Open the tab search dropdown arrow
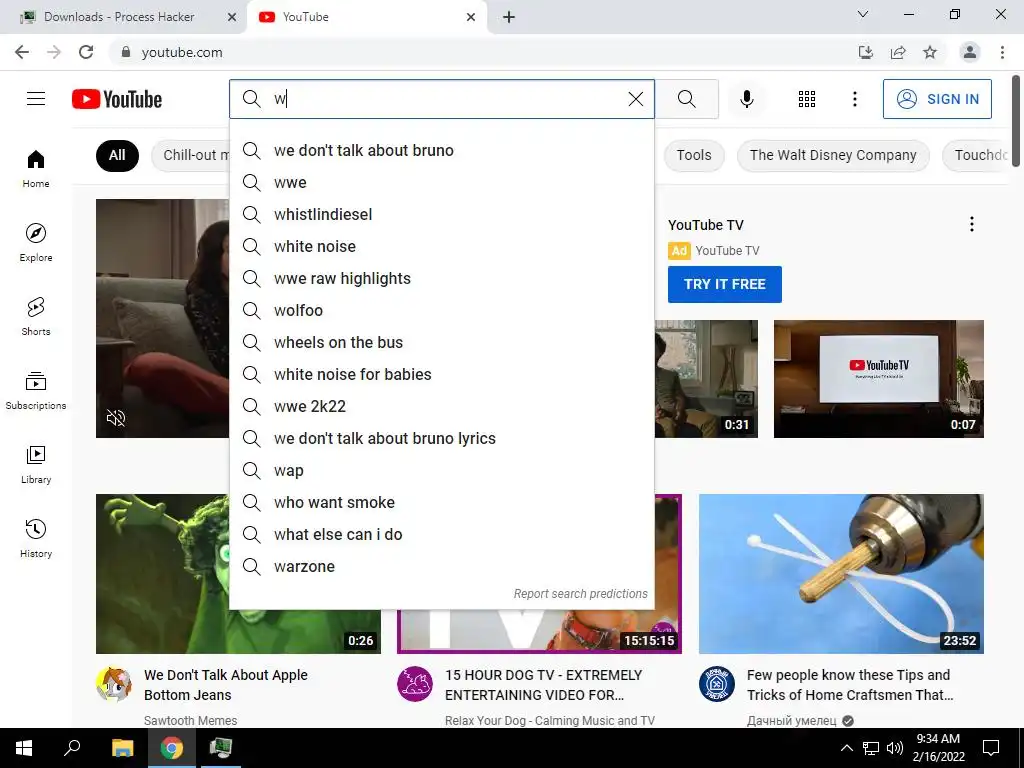 tap(863, 14)
